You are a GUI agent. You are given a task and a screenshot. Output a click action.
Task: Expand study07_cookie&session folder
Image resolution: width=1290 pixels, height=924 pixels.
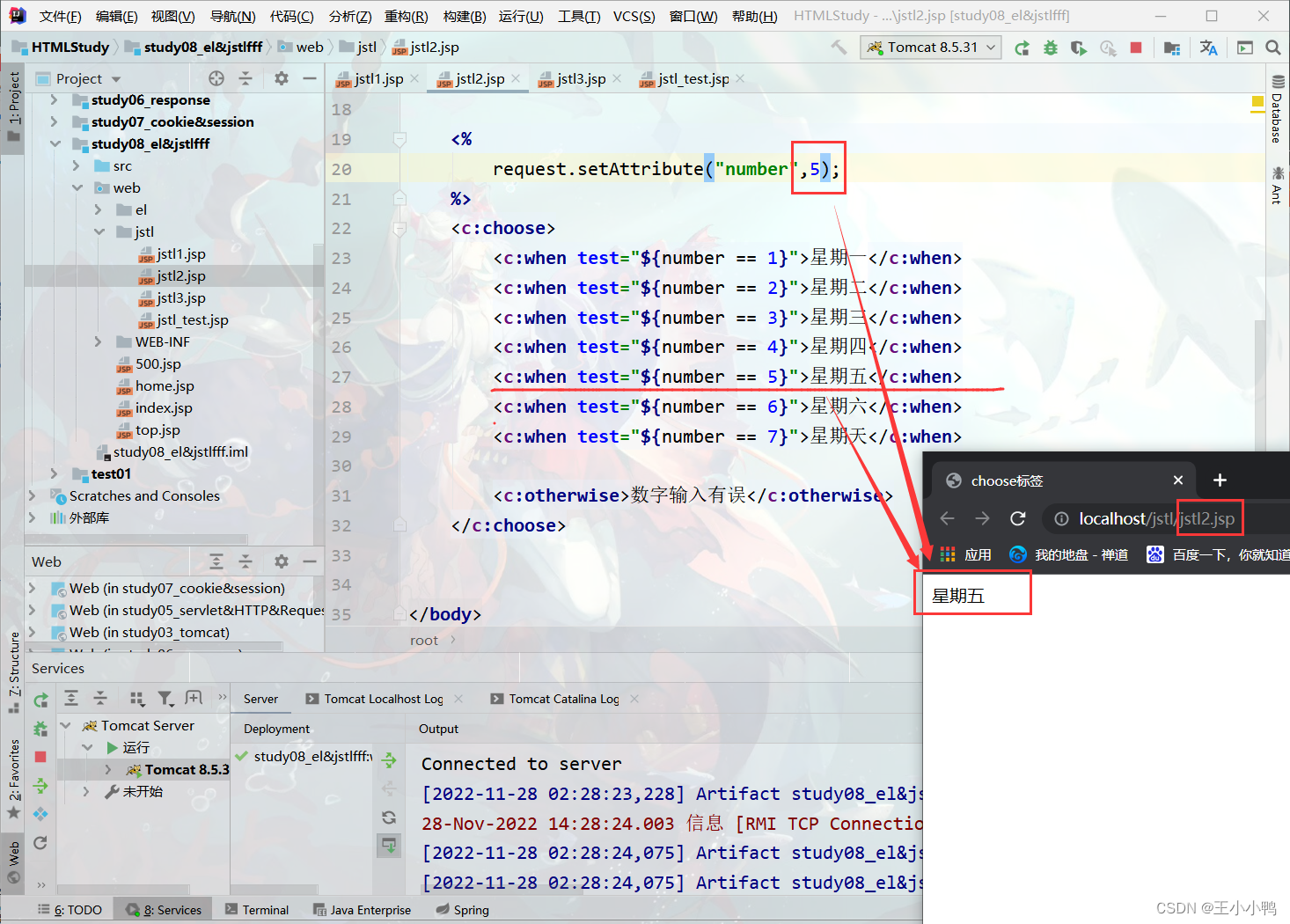pos(55,122)
